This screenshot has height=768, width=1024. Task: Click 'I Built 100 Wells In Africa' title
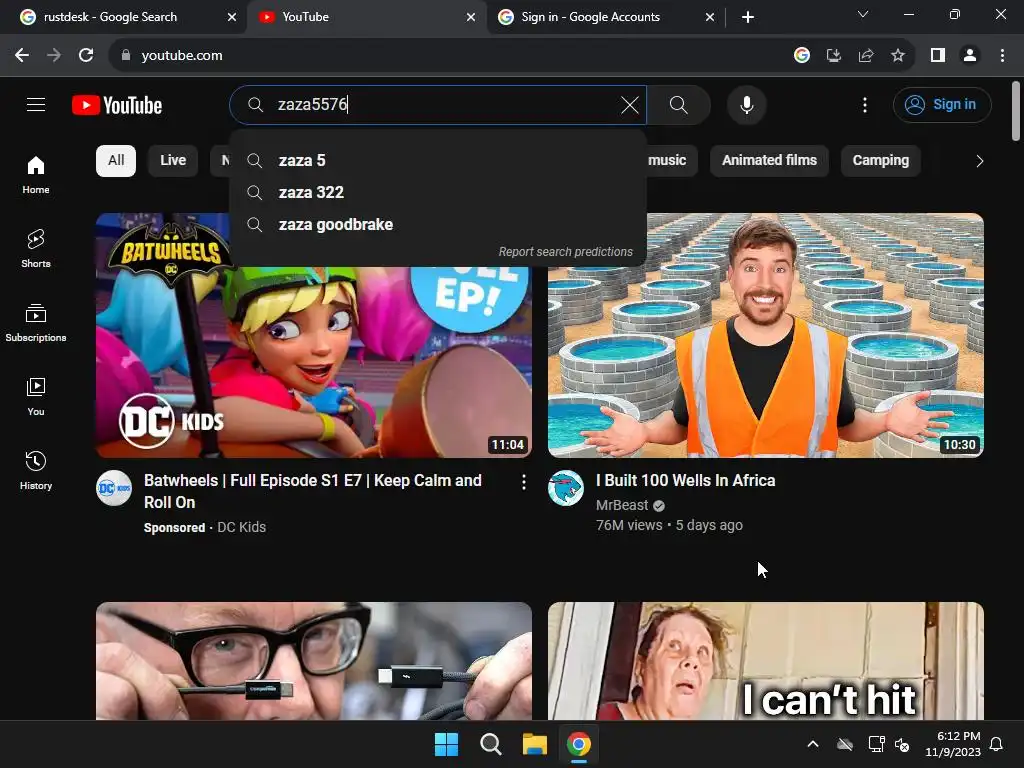(685, 480)
